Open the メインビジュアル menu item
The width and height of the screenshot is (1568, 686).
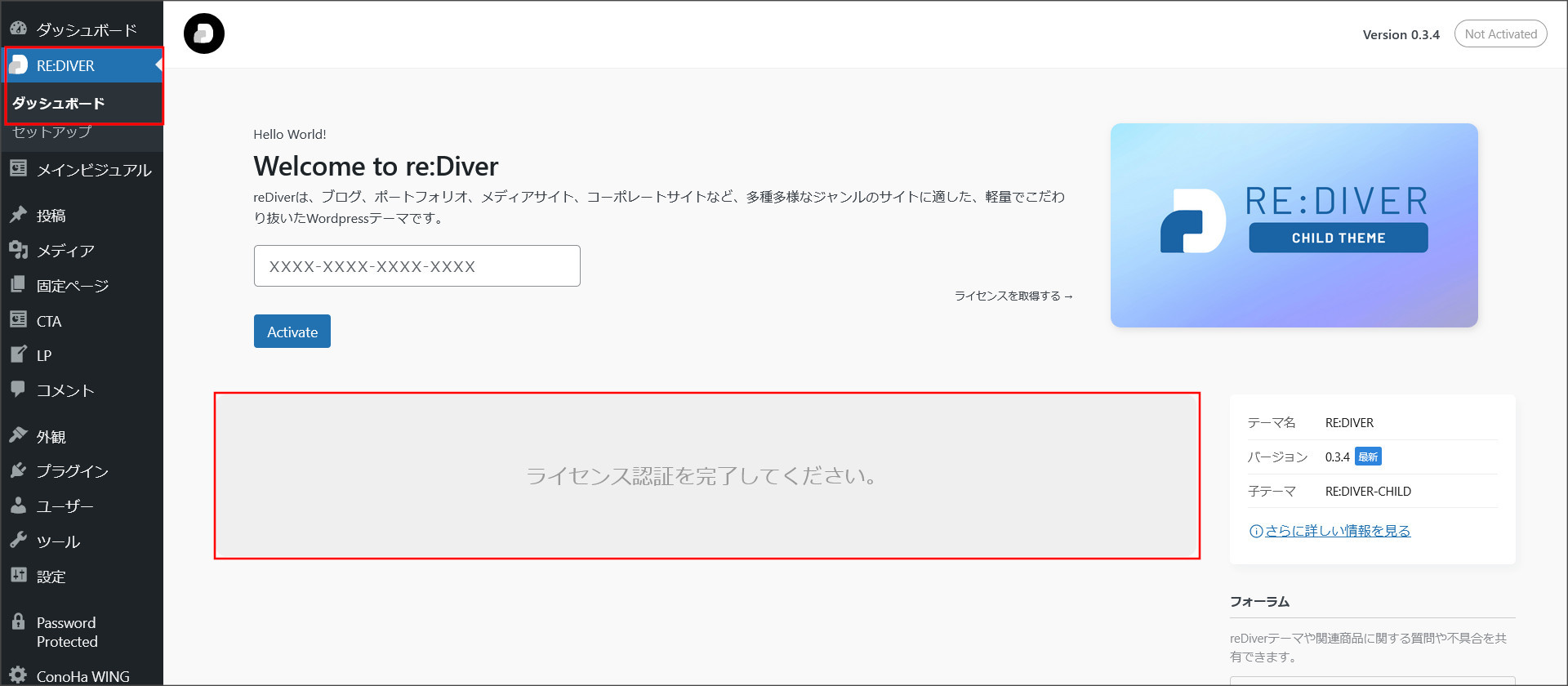[x=93, y=170]
